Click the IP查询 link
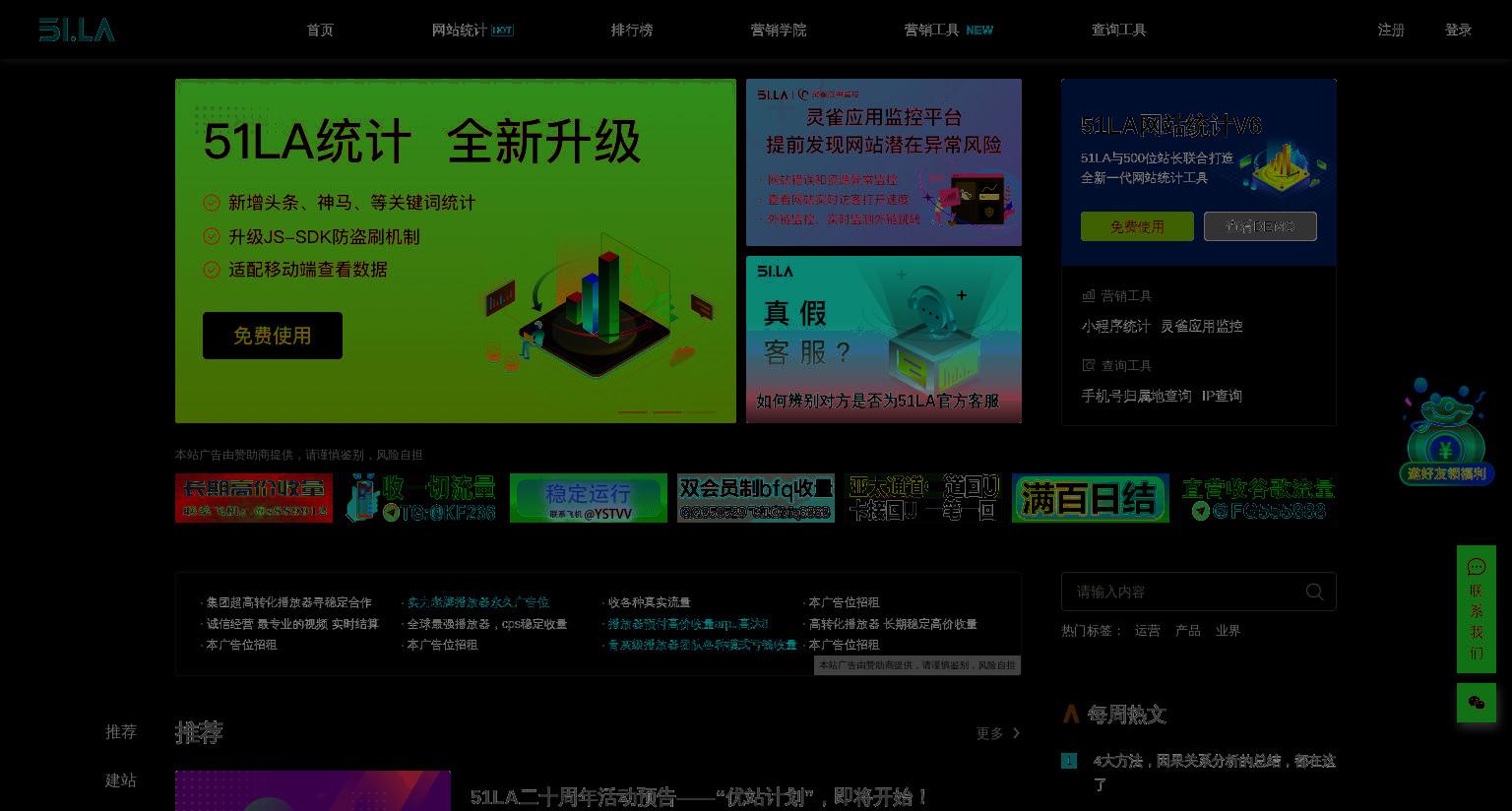Image resolution: width=1512 pixels, height=811 pixels. coord(1222,396)
